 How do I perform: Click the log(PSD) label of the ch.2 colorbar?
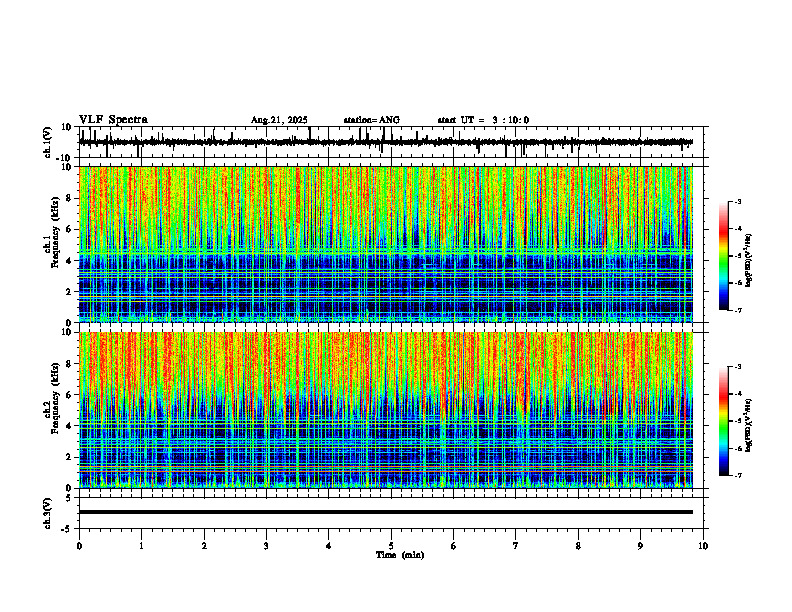749,425
